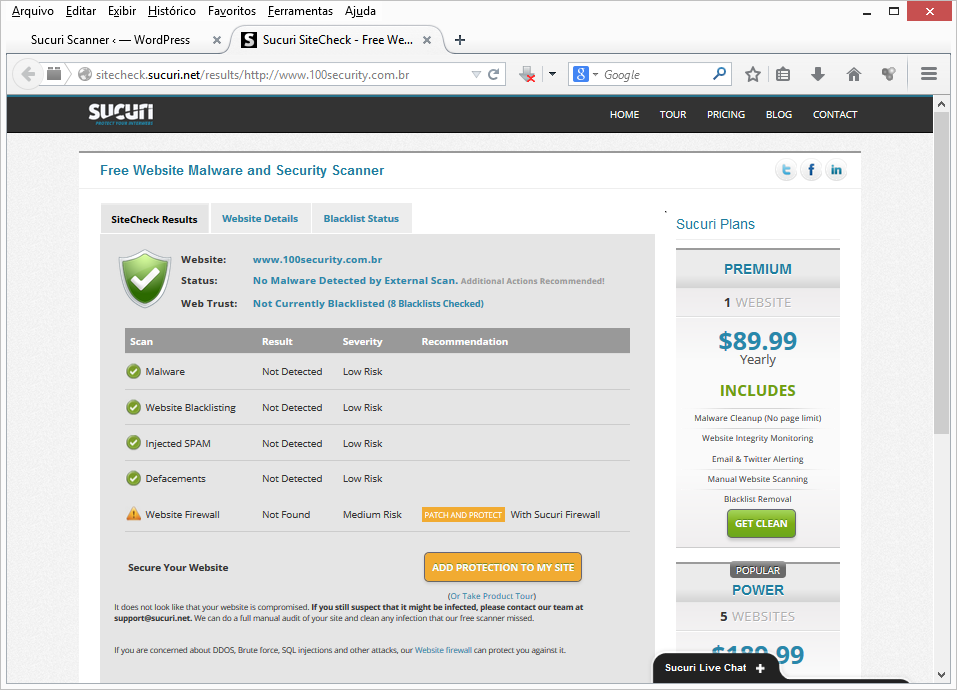
Task: Switch to the Blacklist Status tab
Action: 361,218
